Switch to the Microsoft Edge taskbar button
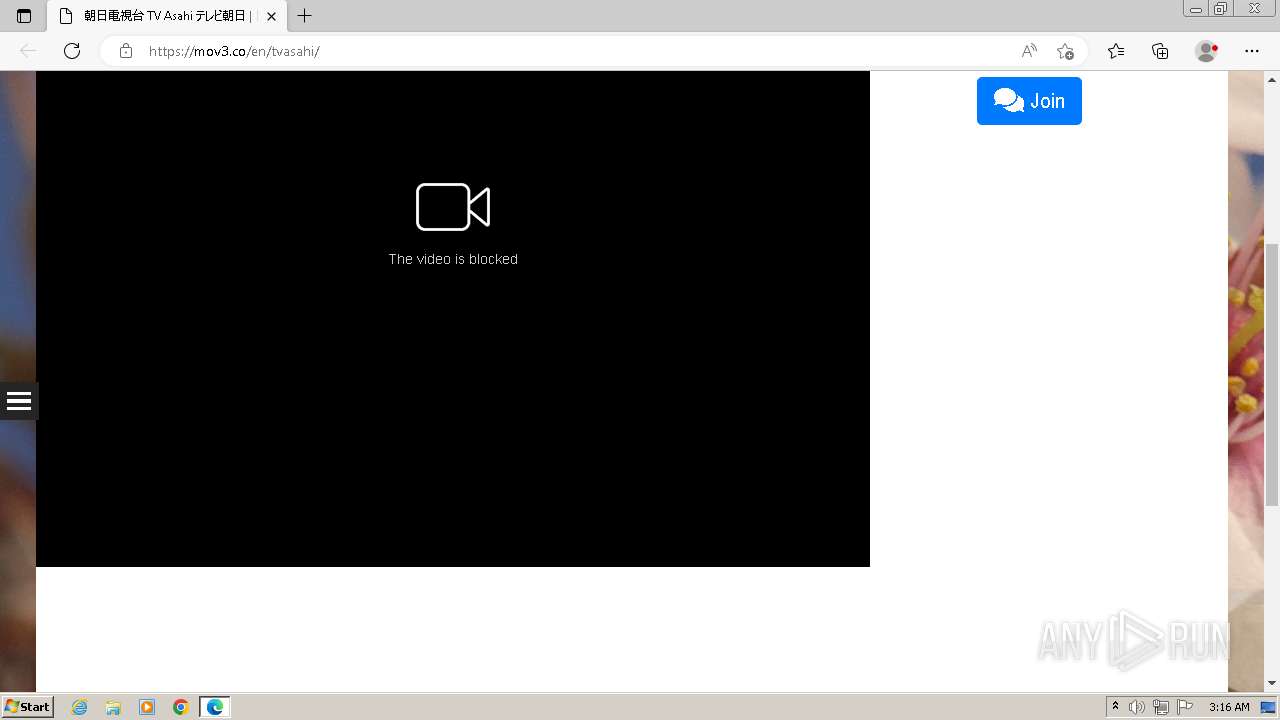This screenshot has width=1280, height=720. click(x=215, y=707)
